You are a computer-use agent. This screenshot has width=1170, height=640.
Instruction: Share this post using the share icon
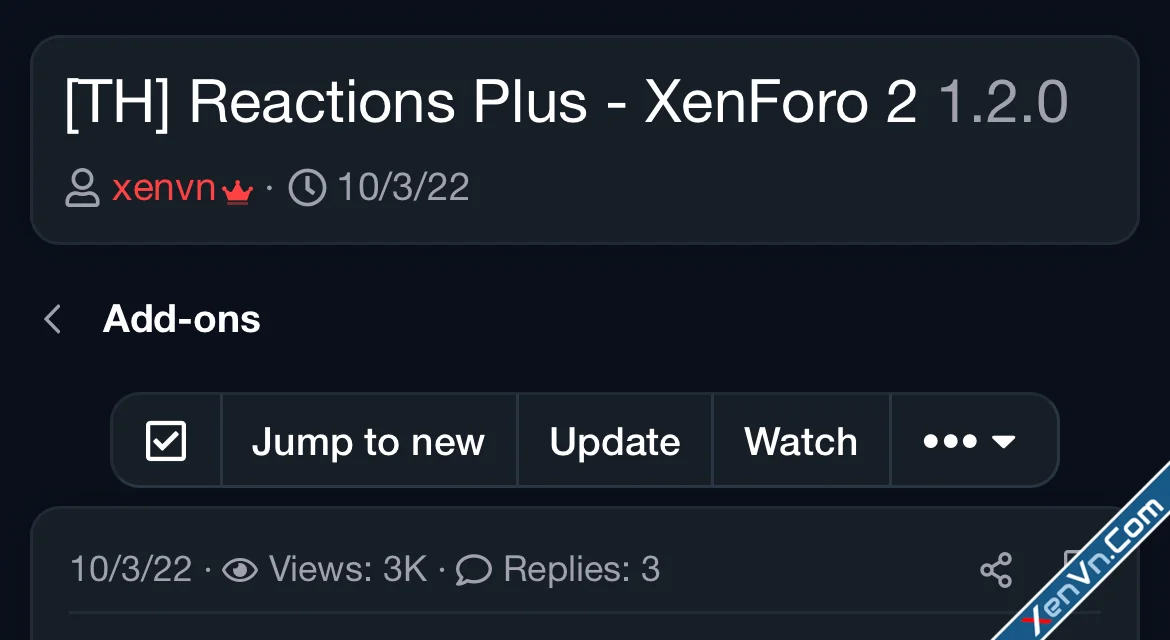pyautogui.click(x=996, y=570)
